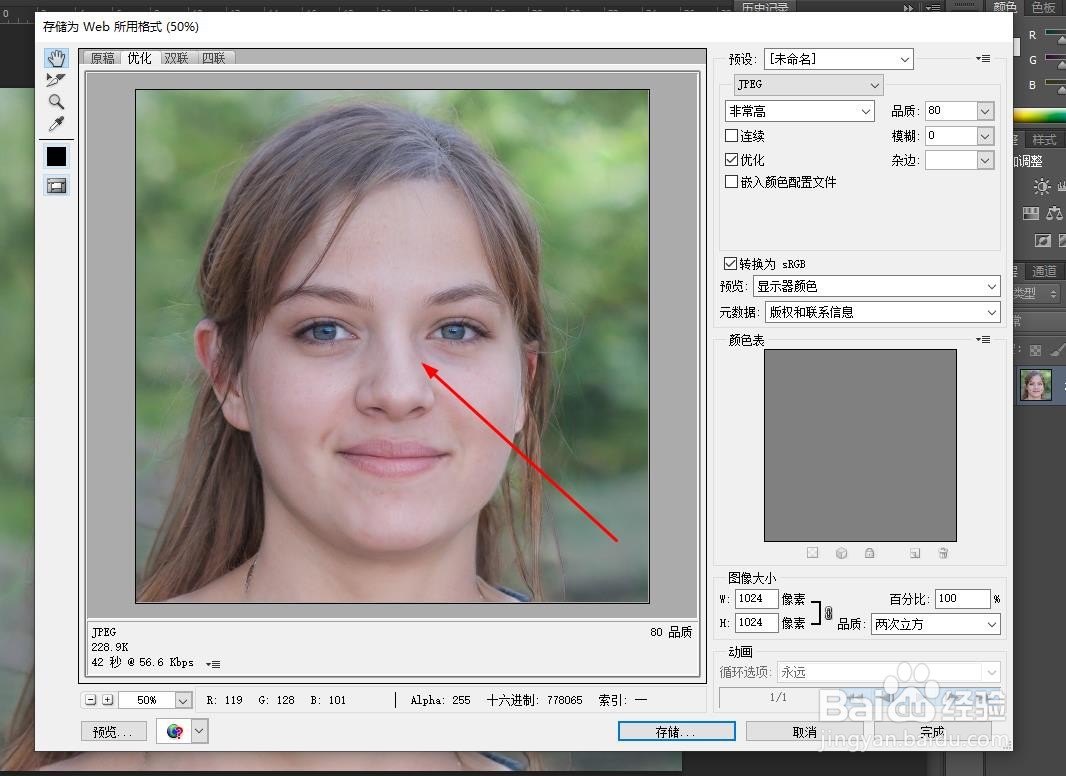Screen dimensions: 1066x776
Task: Open the 预览 显示器颜色 dropdown
Action: [x=876, y=286]
